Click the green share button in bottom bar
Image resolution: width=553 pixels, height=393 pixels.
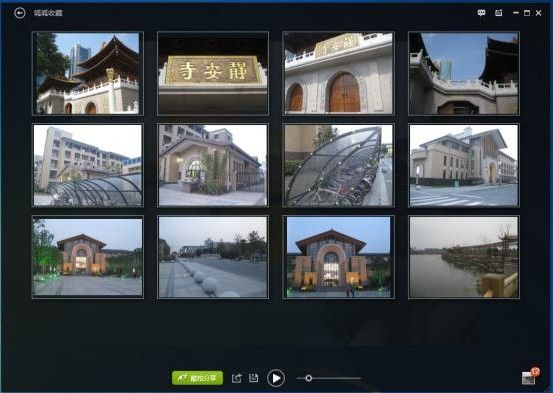coord(198,378)
